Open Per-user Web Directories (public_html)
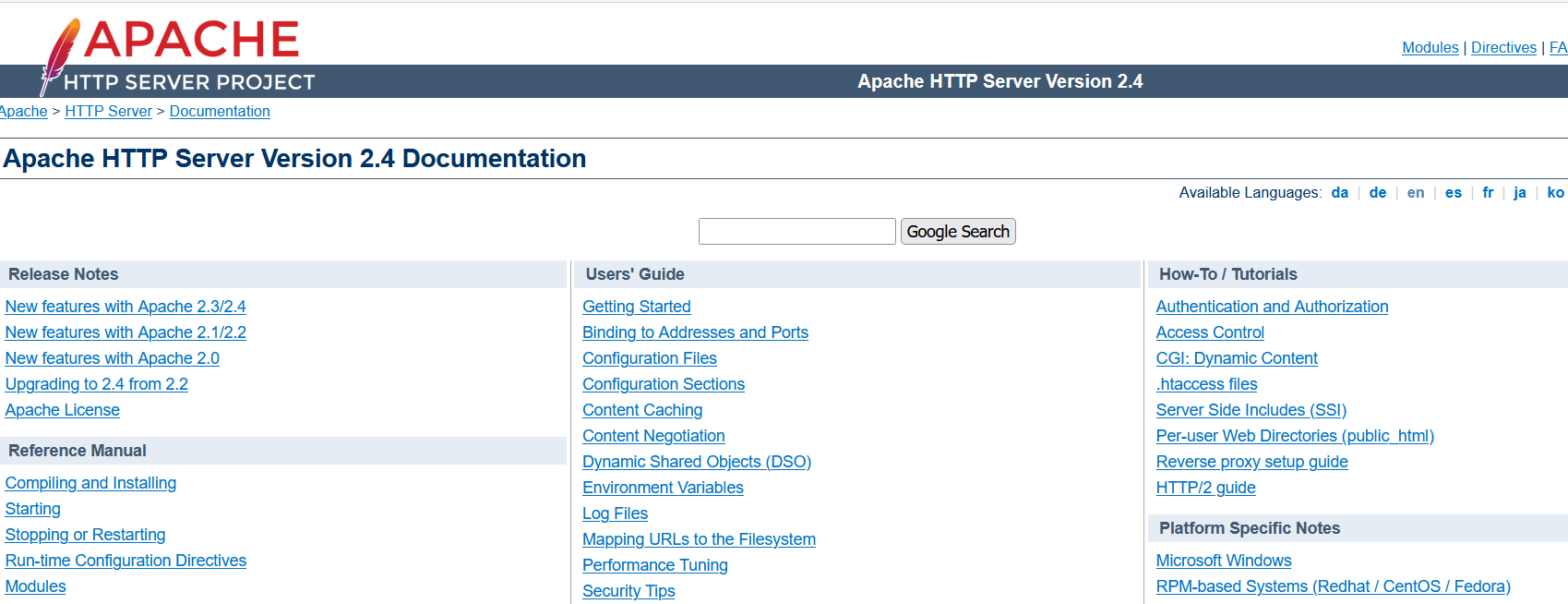1568x604 pixels. click(x=1295, y=436)
